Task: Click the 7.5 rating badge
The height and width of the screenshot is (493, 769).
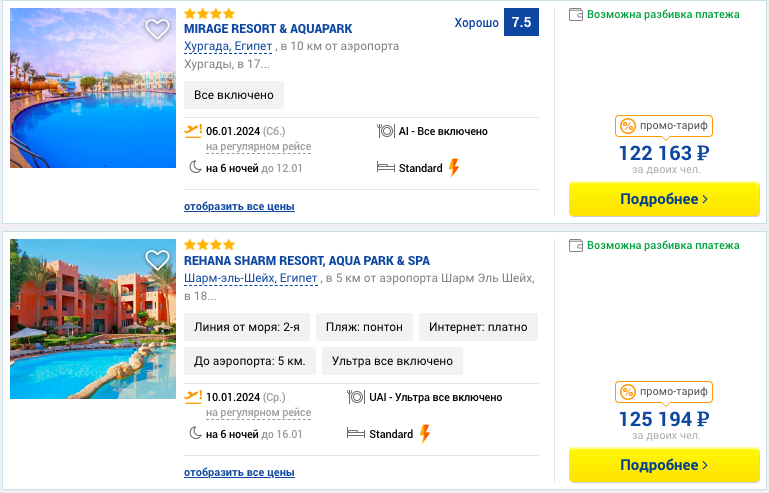Action: point(521,22)
